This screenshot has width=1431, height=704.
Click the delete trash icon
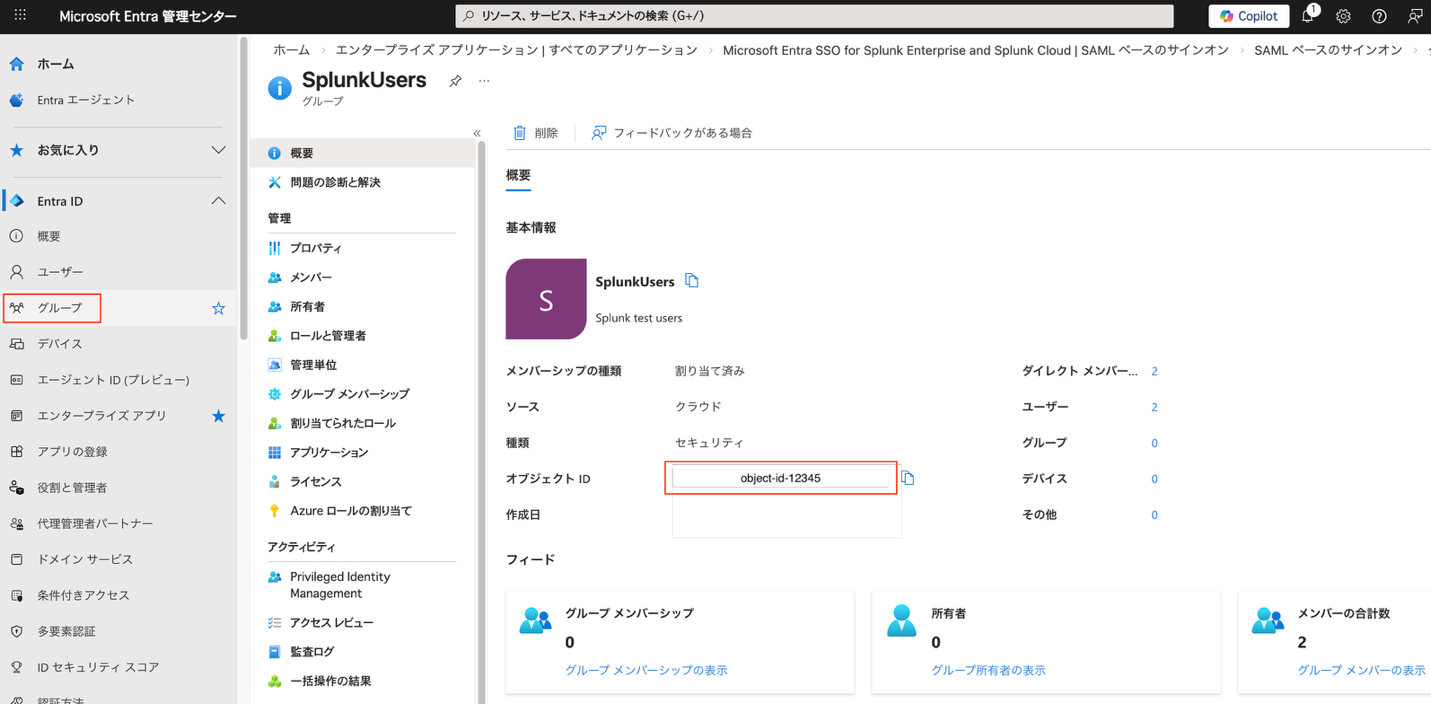point(519,133)
